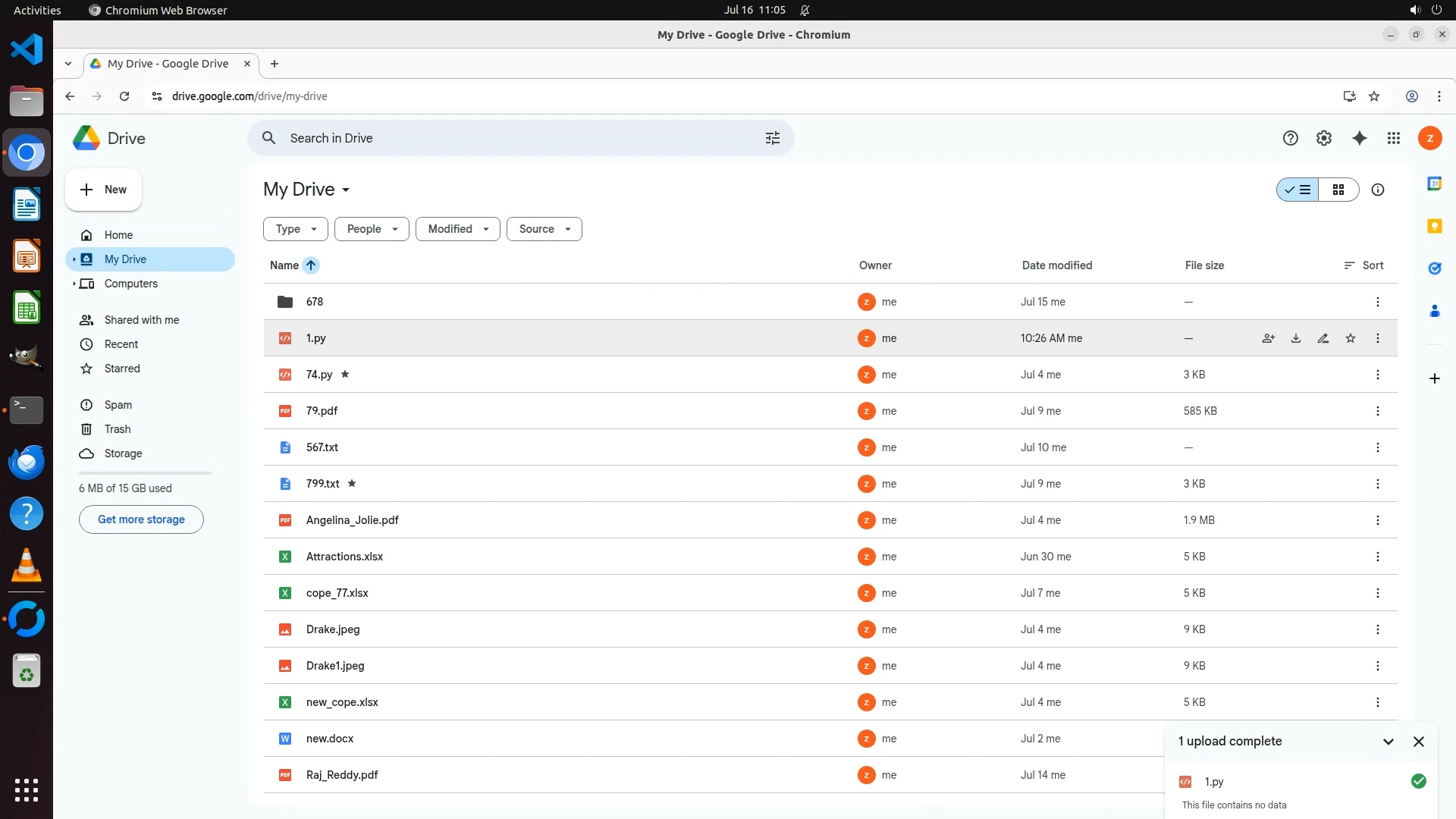1456x819 pixels.
Task: Open Google Calendar side panel
Action: tap(1434, 184)
